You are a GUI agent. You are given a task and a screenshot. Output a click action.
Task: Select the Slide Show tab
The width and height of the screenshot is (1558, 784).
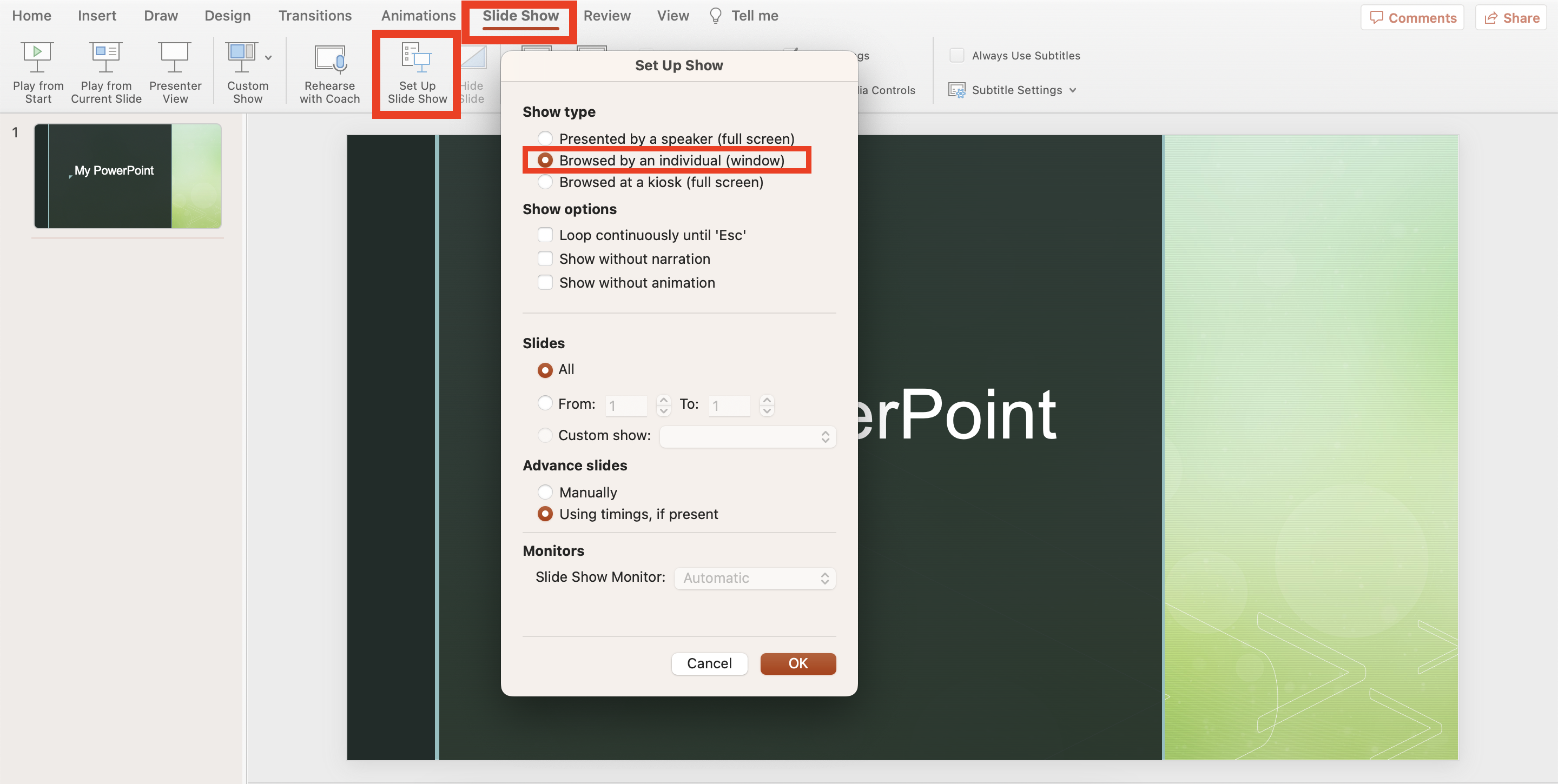tap(520, 16)
